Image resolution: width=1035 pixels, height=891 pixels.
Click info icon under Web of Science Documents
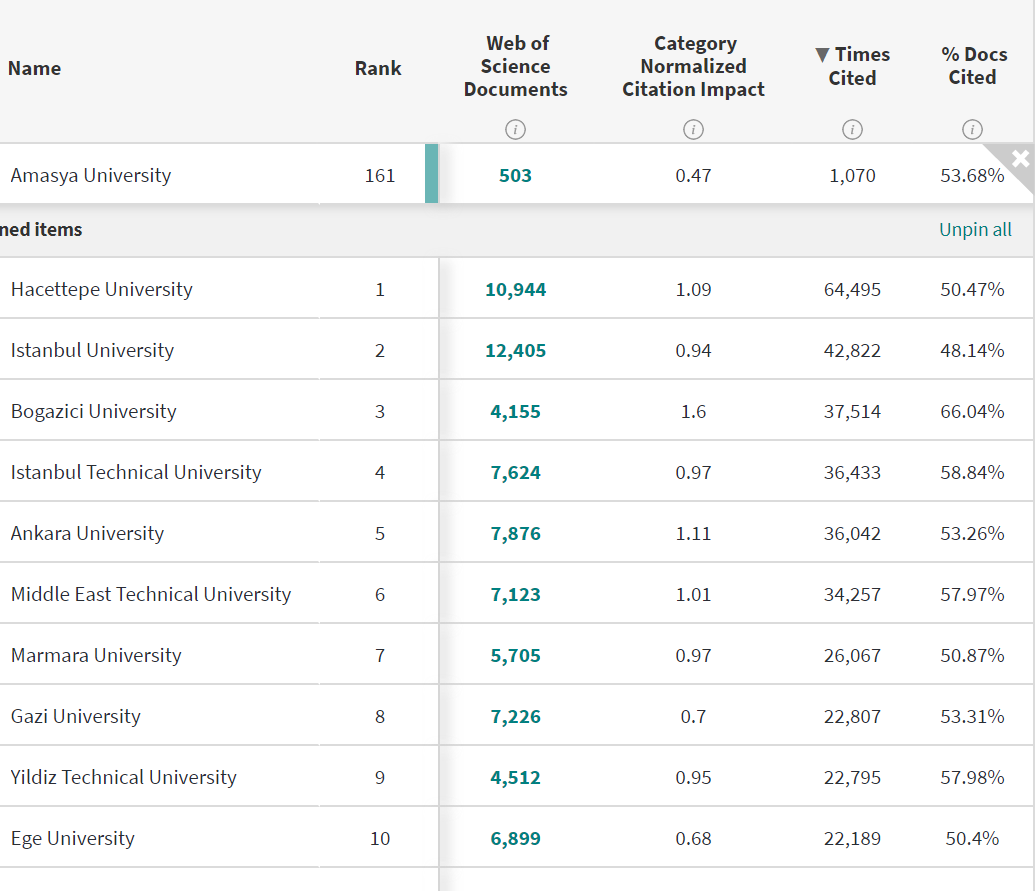coord(515,129)
